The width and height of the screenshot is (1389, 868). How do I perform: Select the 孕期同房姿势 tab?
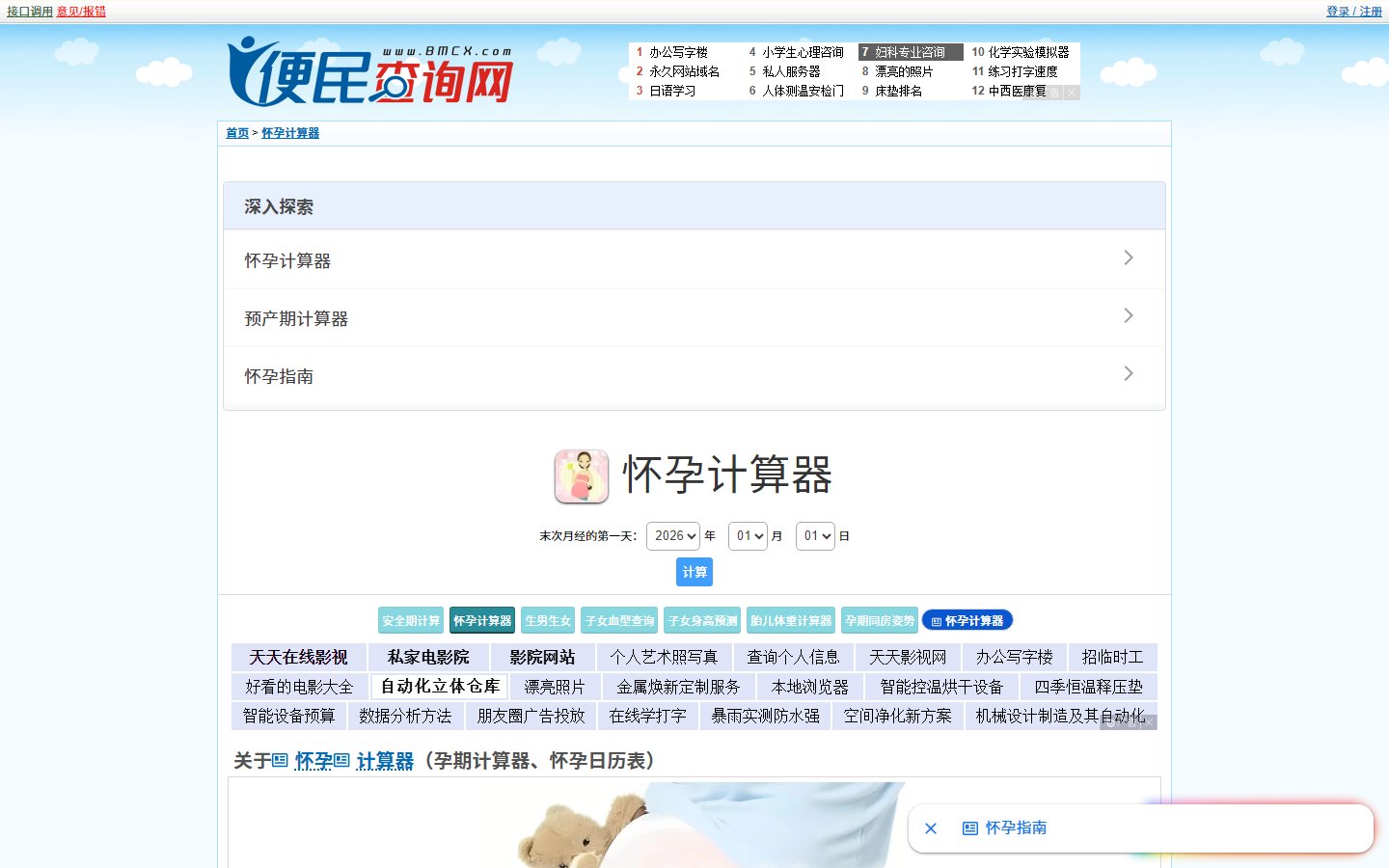click(880, 621)
